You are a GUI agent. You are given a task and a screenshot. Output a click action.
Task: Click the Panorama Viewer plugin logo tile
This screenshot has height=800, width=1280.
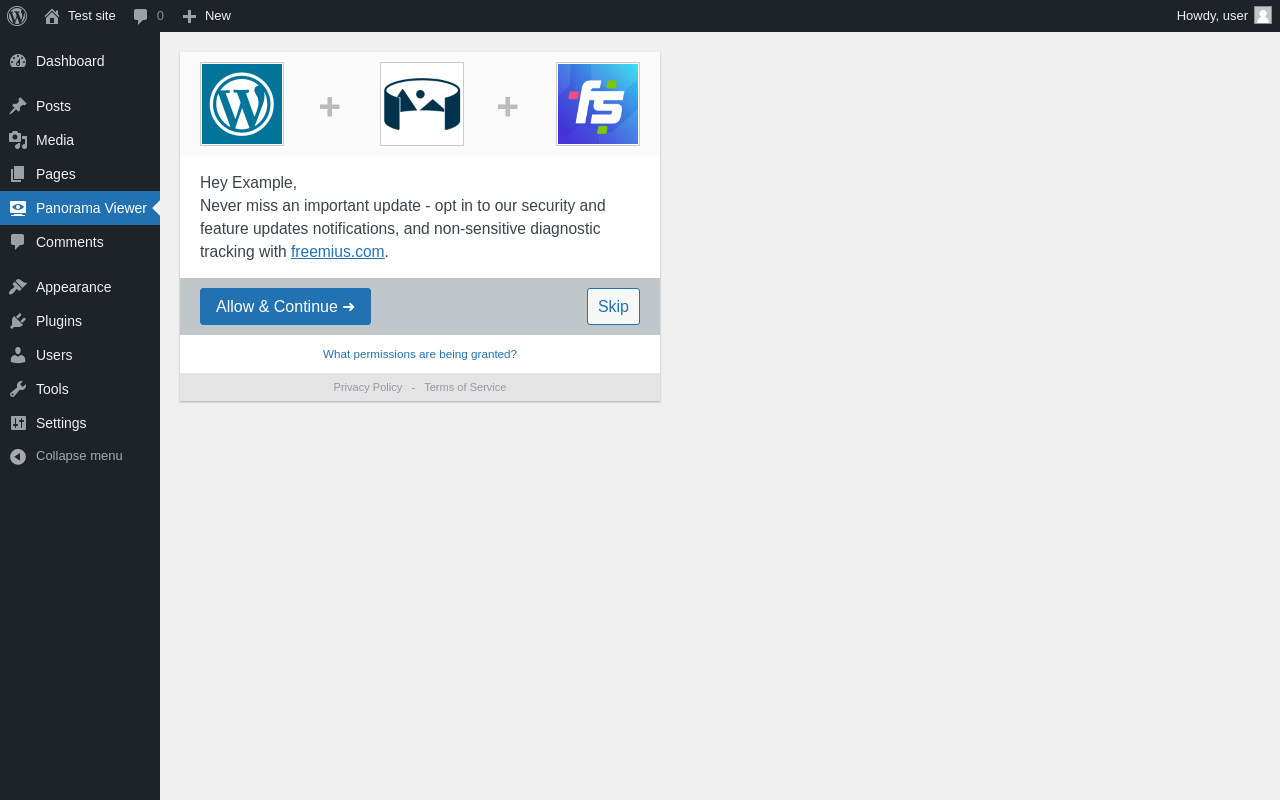click(422, 104)
